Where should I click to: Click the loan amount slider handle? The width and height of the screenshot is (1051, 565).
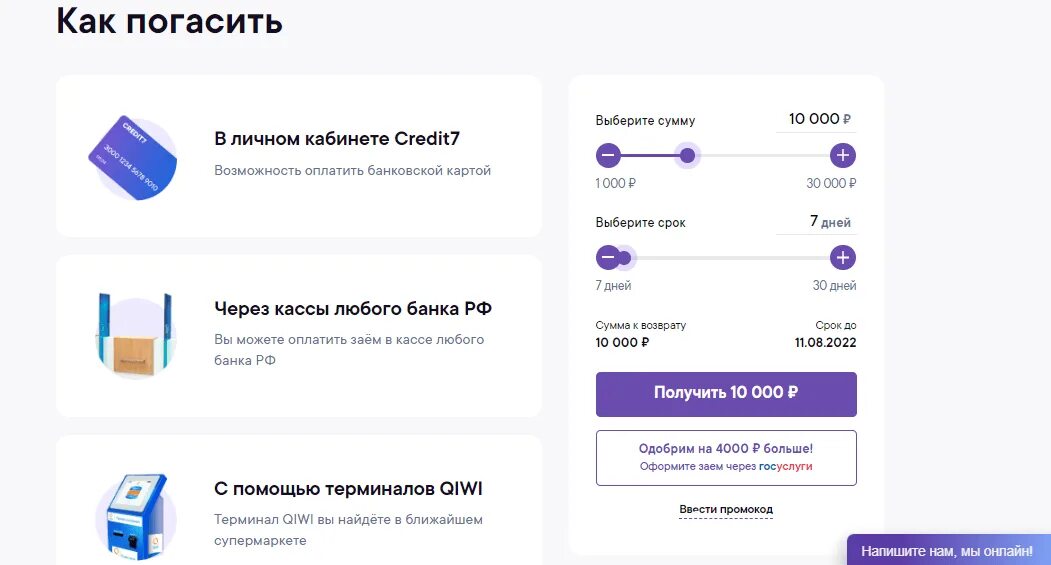[687, 155]
